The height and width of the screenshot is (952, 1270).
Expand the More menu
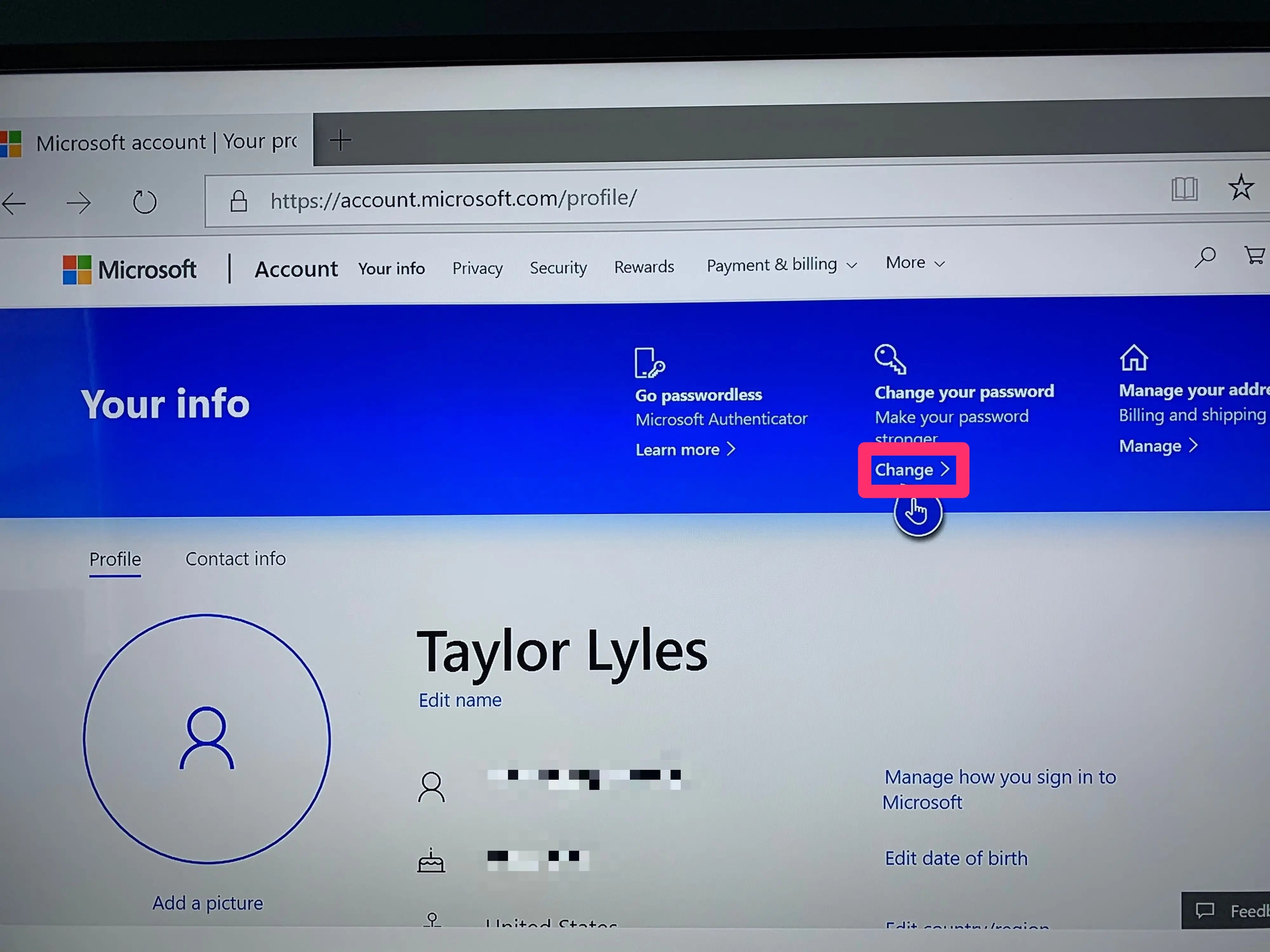pyautogui.click(x=915, y=263)
